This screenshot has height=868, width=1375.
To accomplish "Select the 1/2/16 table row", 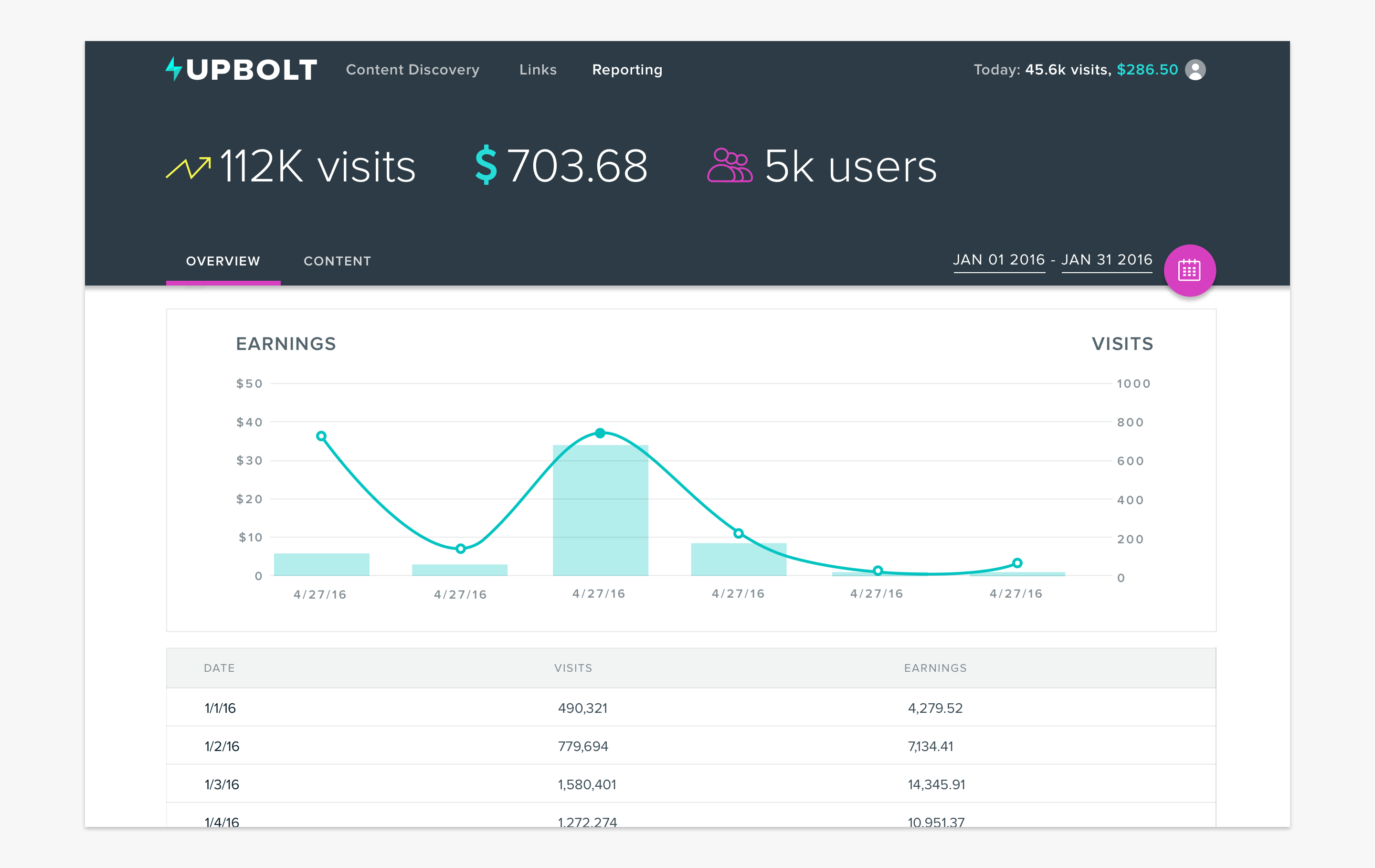I will [691, 746].
